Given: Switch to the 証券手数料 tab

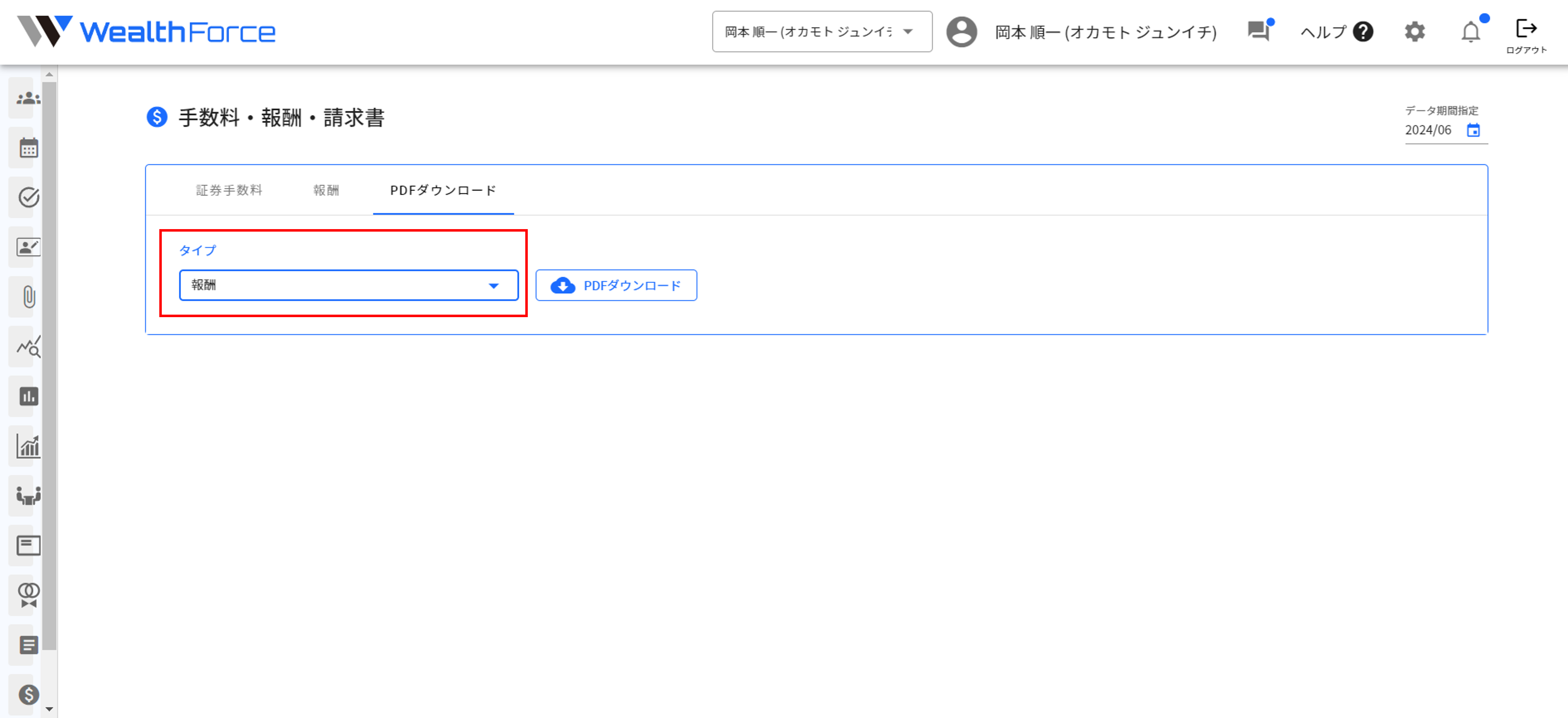Looking at the screenshot, I should point(229,190).
